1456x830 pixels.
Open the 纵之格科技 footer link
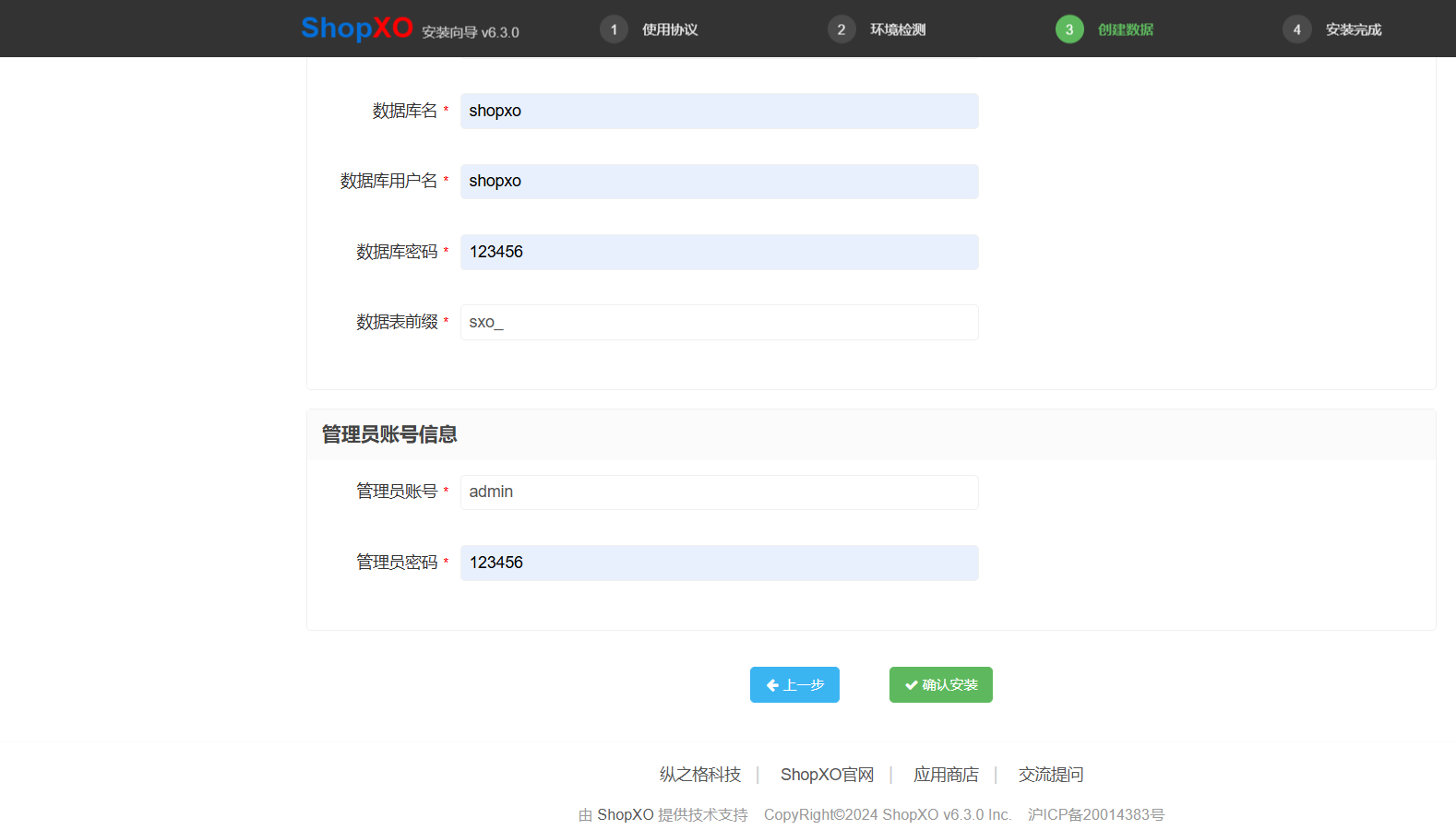[700, 775]
